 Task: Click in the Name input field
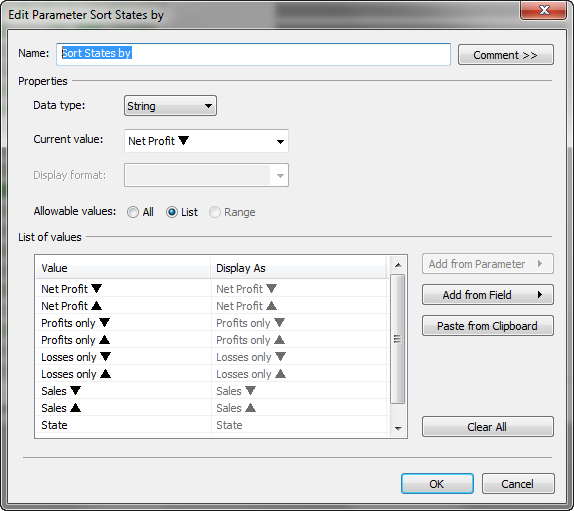[253, 55]
